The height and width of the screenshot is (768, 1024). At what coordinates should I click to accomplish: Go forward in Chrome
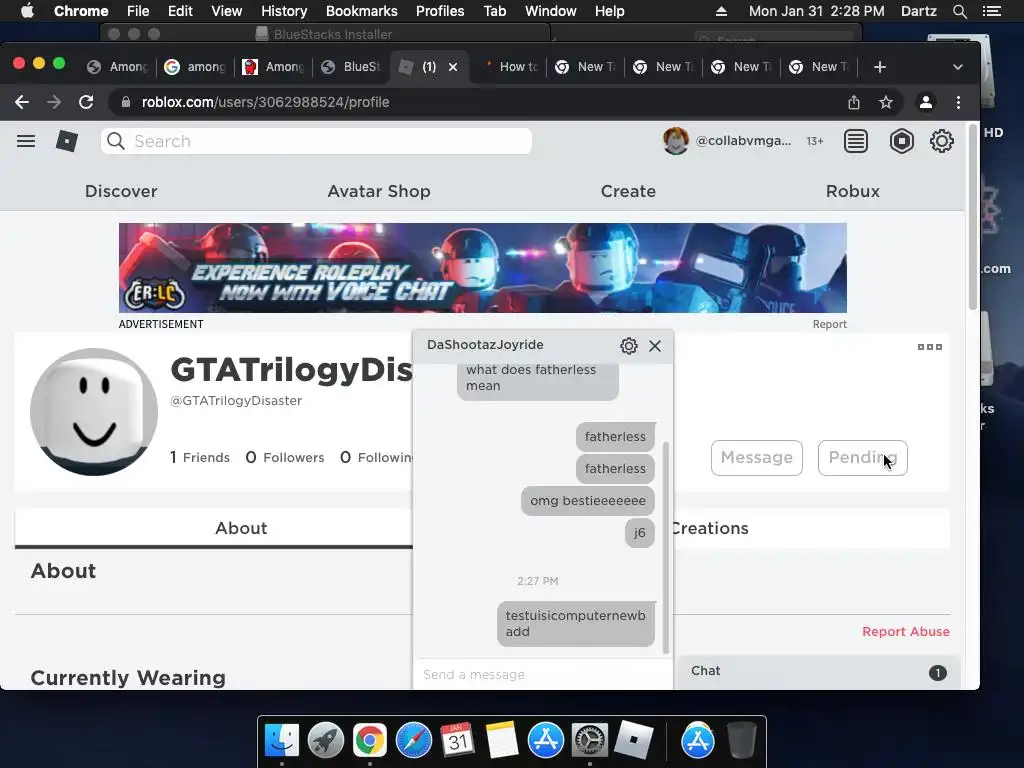54,102
